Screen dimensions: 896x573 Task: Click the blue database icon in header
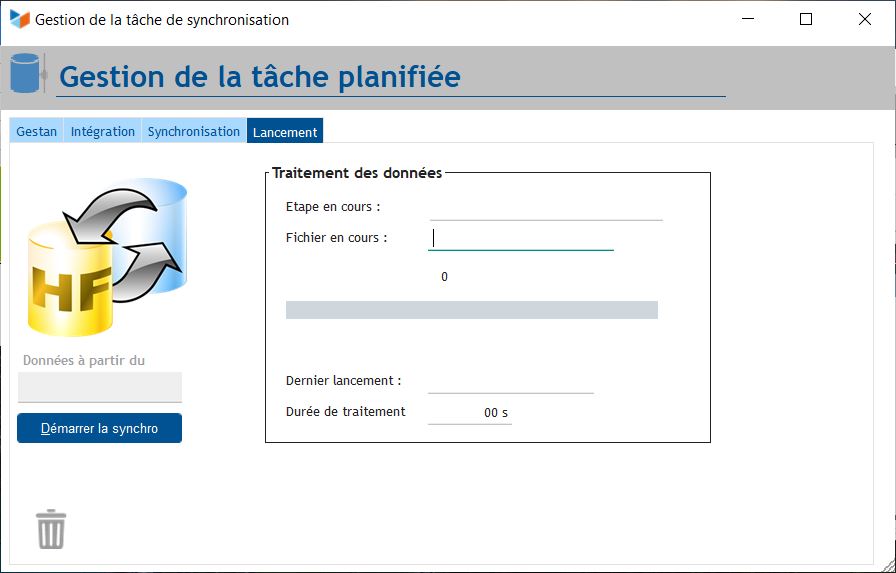click(x=27, y=74)
